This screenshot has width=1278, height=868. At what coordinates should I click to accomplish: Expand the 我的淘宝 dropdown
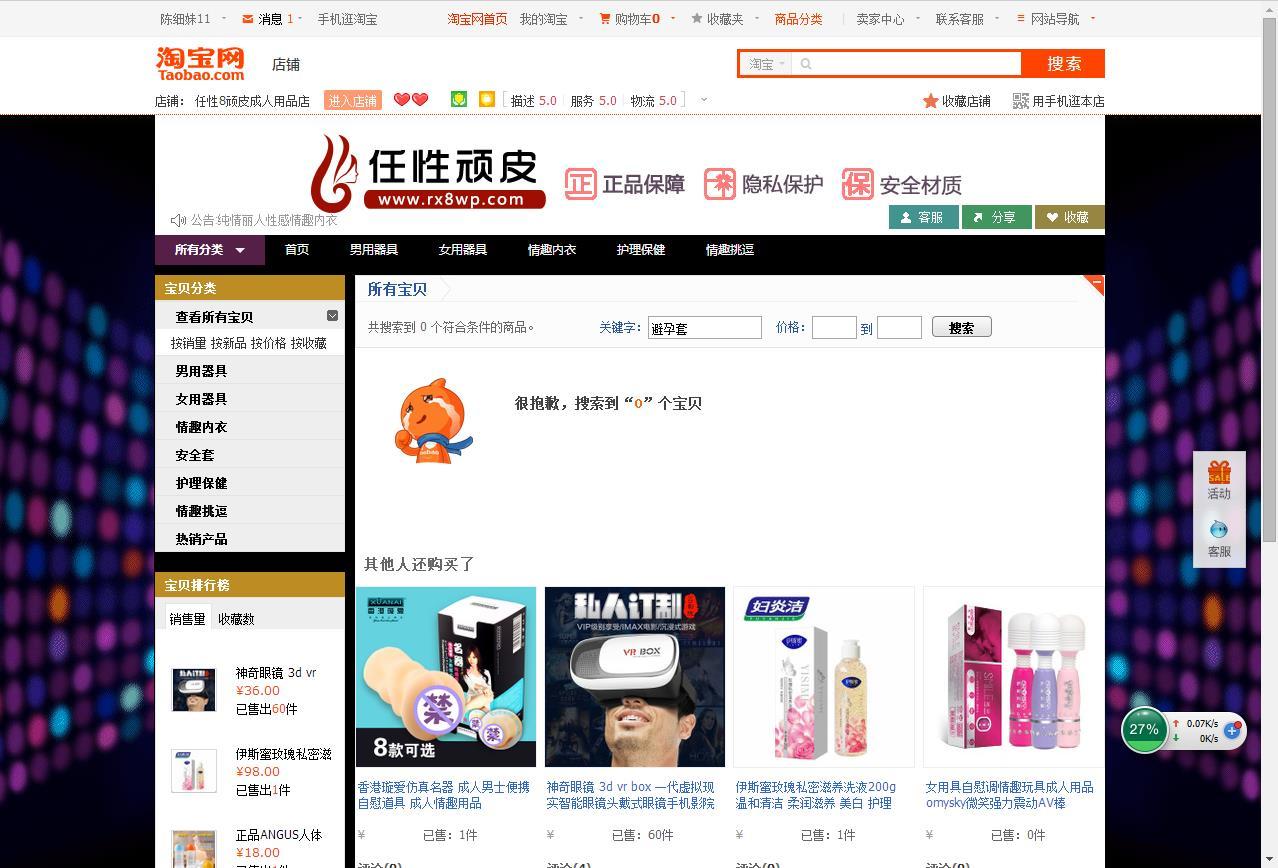581,18
